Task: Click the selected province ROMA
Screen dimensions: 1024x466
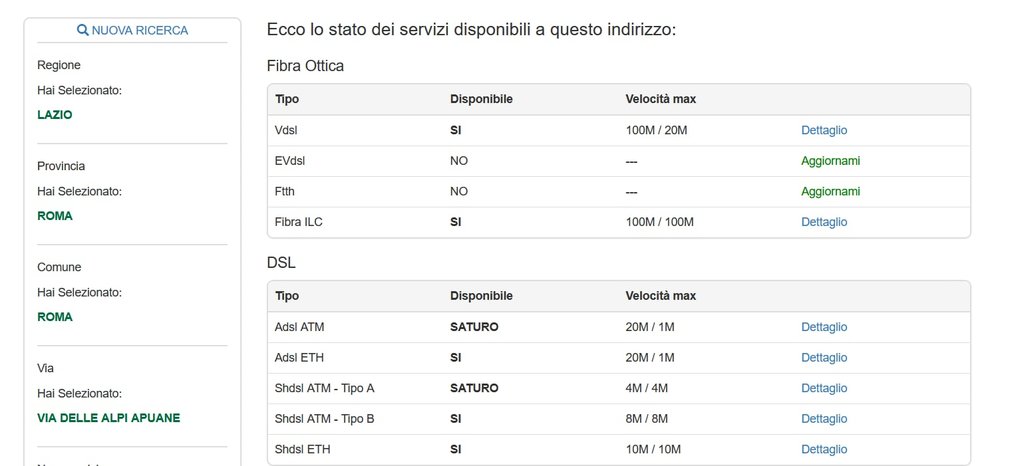Action: point(54,216)
